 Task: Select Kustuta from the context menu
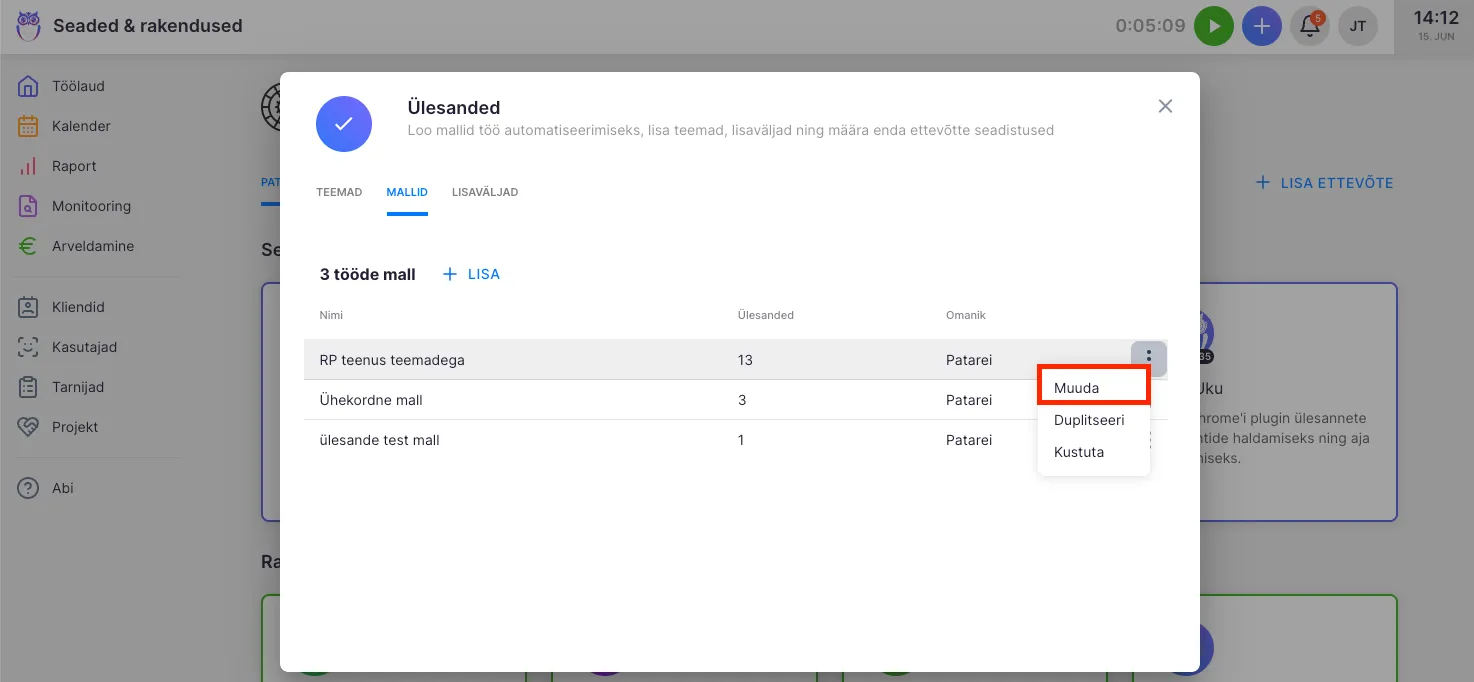pyautogui.click(x=1079, y=452)
